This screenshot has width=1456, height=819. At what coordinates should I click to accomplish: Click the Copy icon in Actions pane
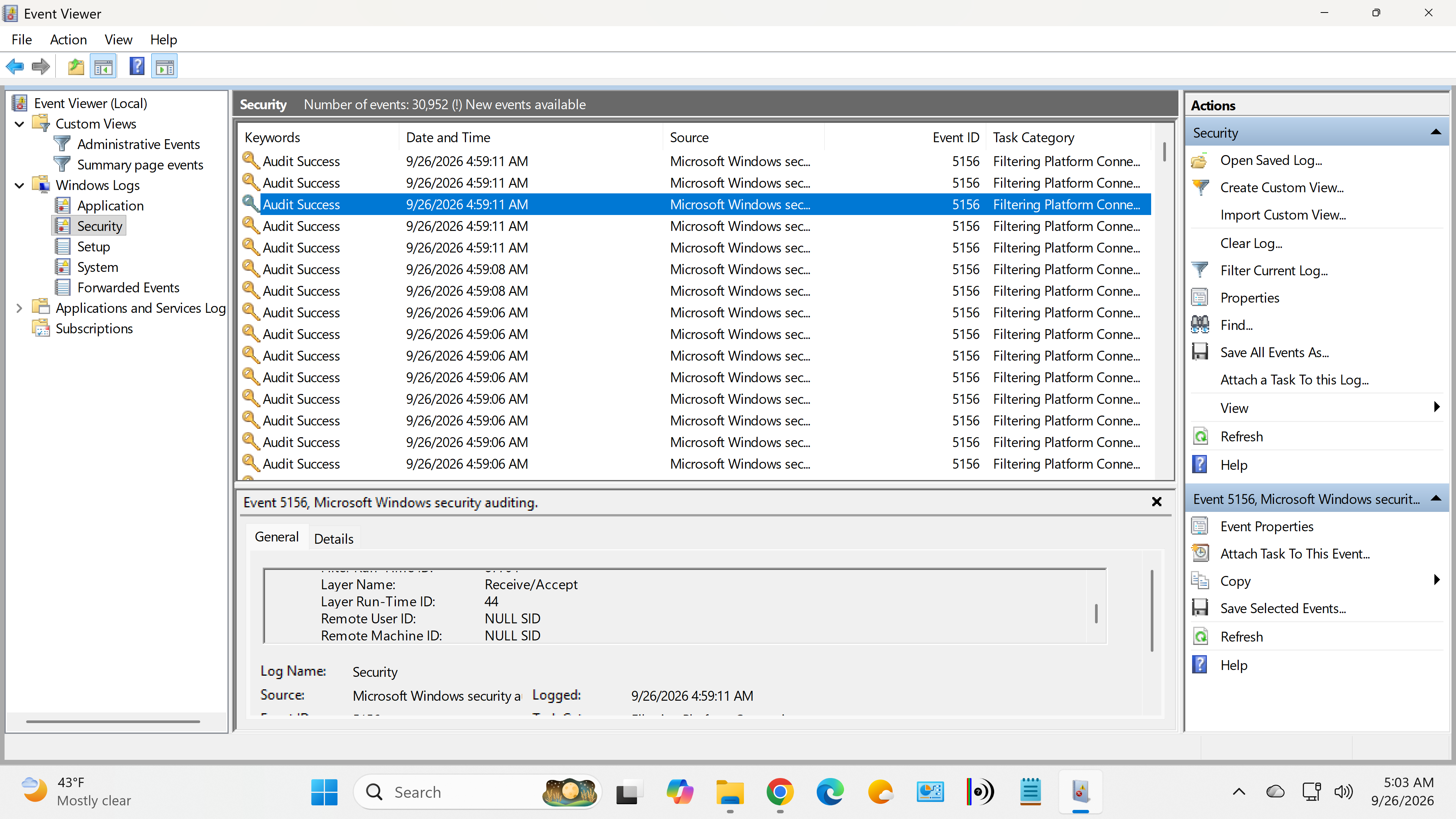(1199, 581)
